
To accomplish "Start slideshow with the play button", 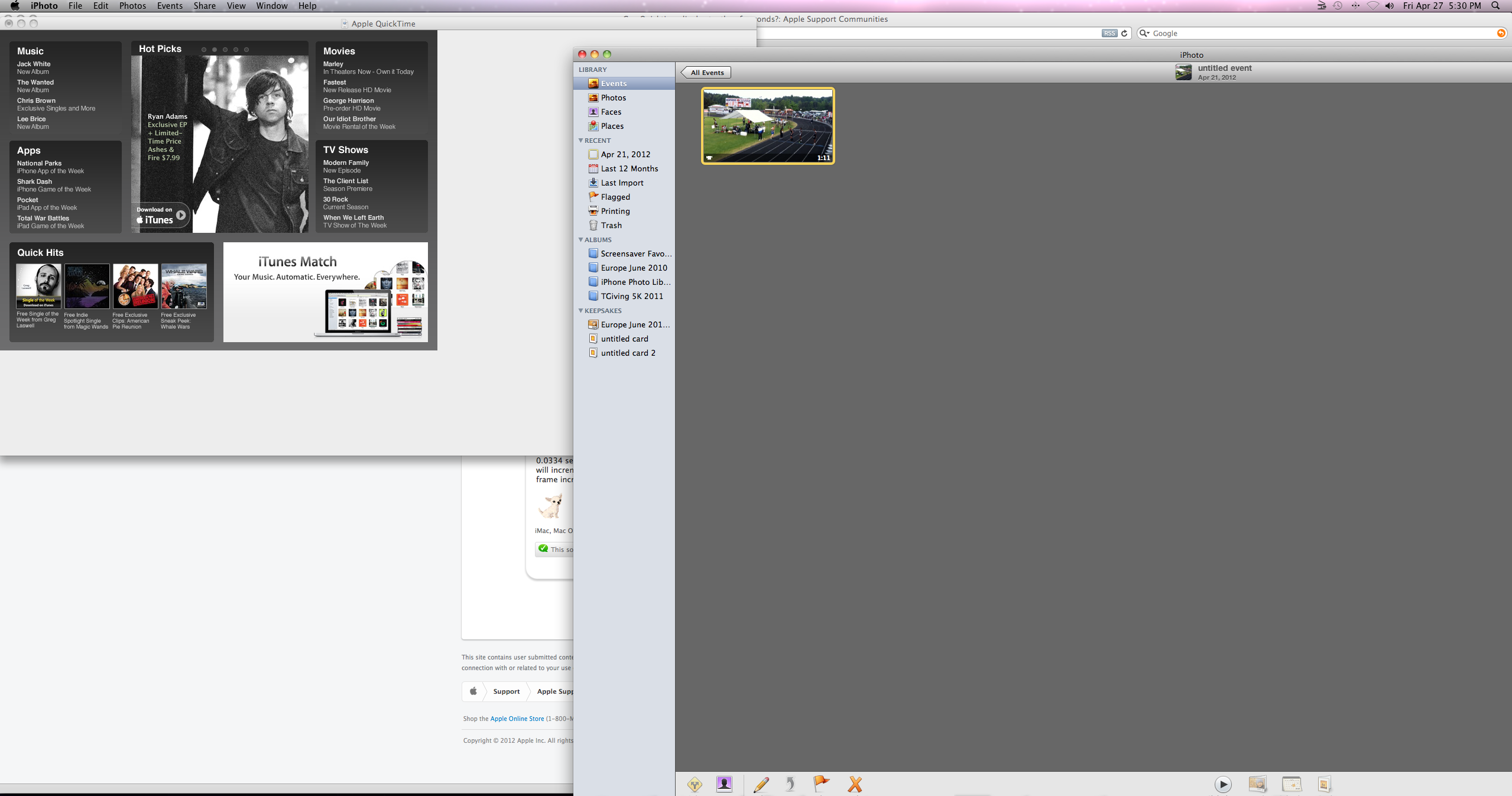I will [1222, 784].
